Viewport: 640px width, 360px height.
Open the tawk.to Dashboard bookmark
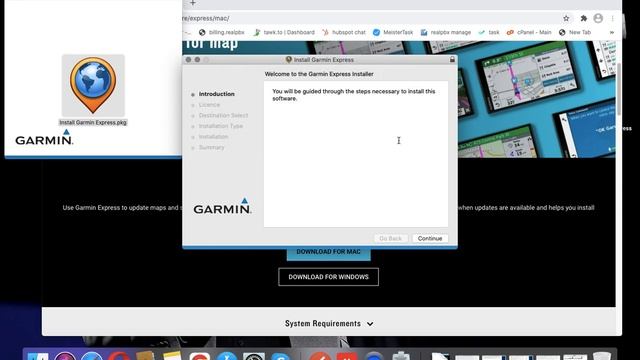[284, 32]
